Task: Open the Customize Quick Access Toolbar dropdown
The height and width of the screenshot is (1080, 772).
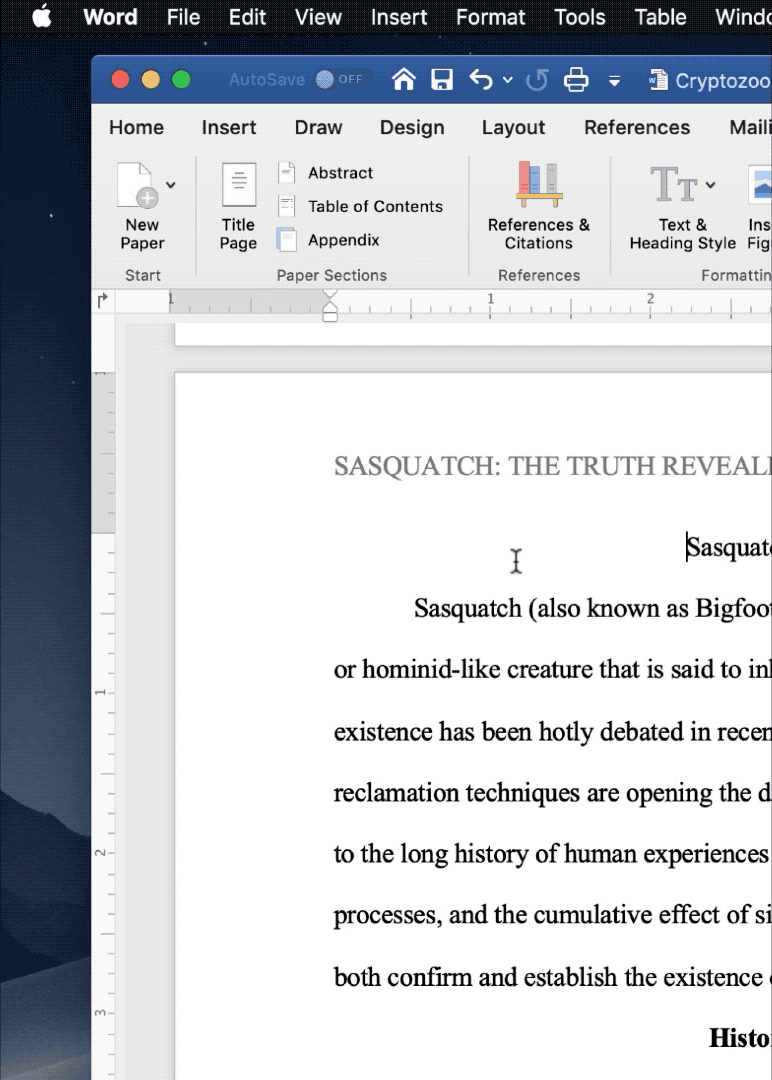Action: [614, 80]
